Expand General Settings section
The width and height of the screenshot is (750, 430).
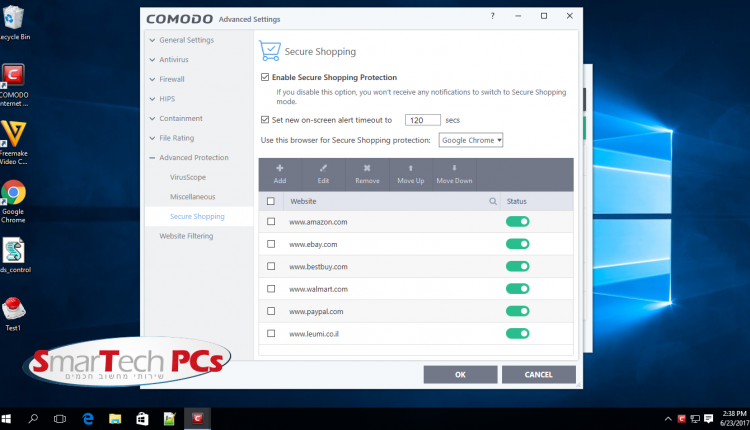click(x=182, y=40)
